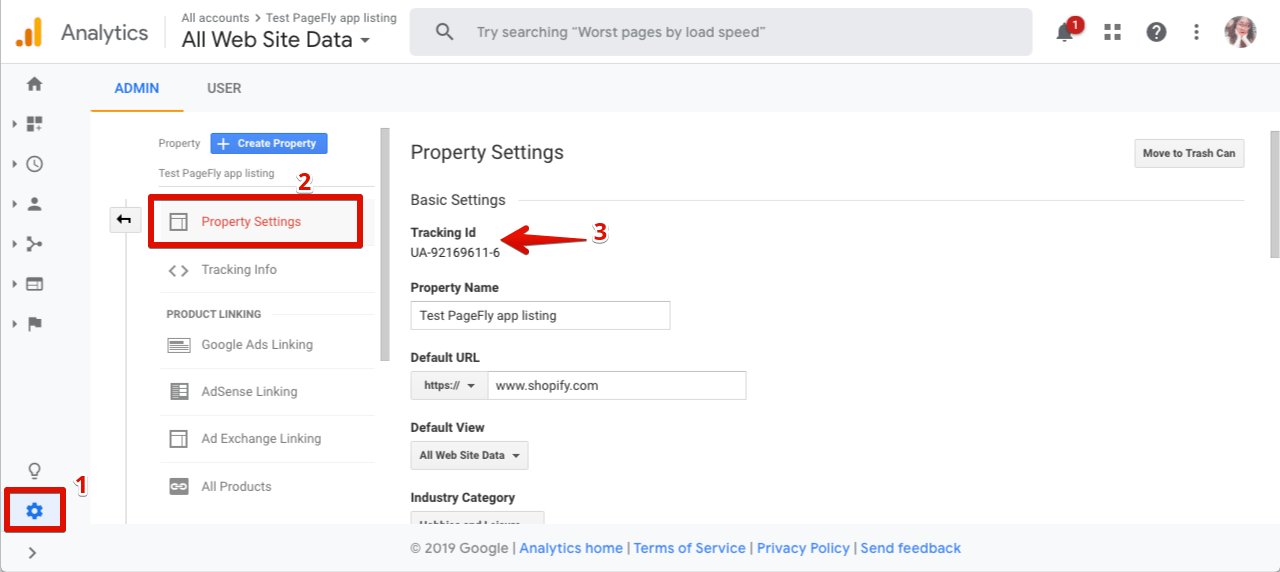Expand the Behavior section arrow
Viewport: 1280px width, 572px height.
tap(14, 284)
